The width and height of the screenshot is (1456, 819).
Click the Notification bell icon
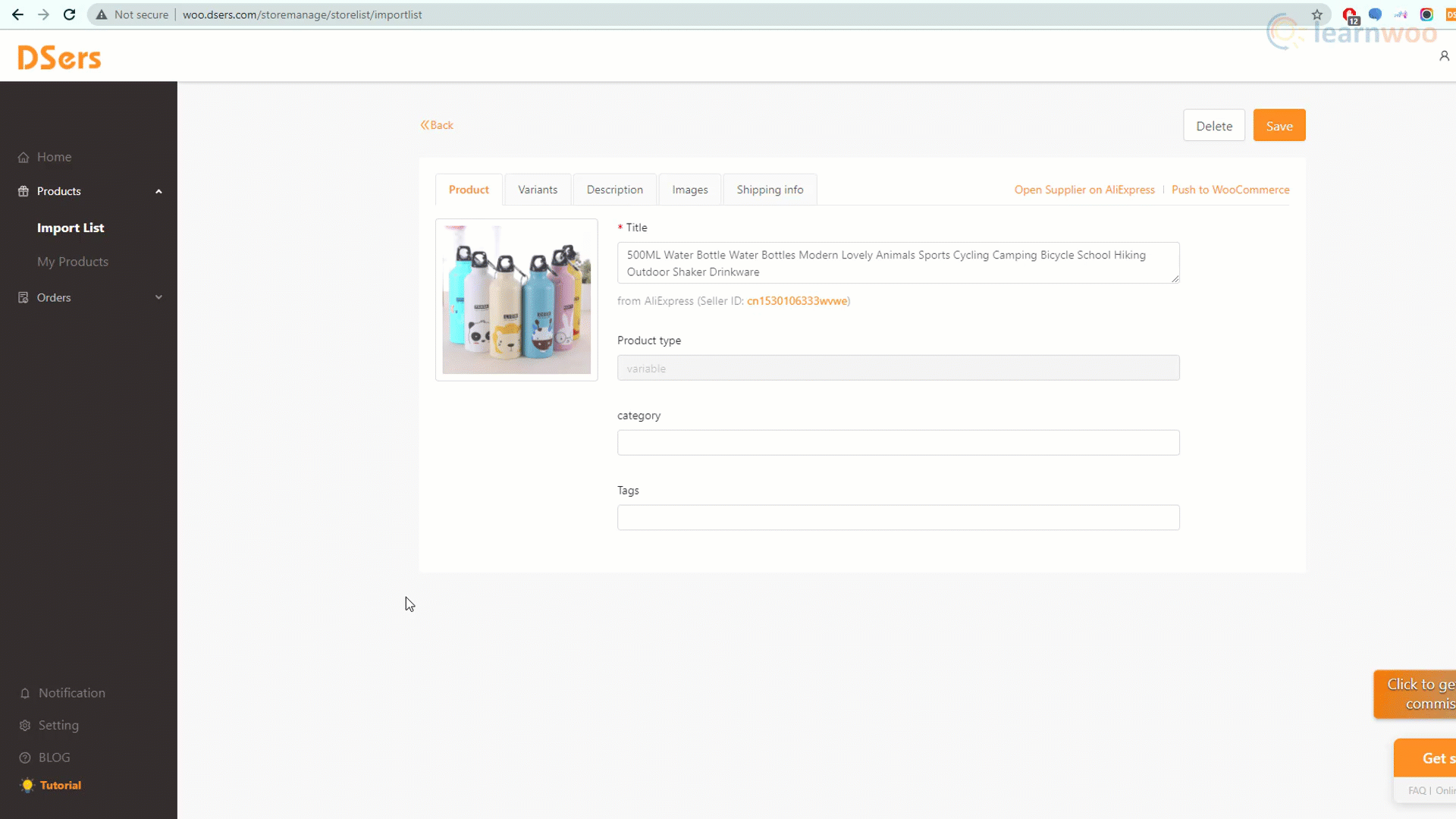pyautogui.click(x=25, y=693)
